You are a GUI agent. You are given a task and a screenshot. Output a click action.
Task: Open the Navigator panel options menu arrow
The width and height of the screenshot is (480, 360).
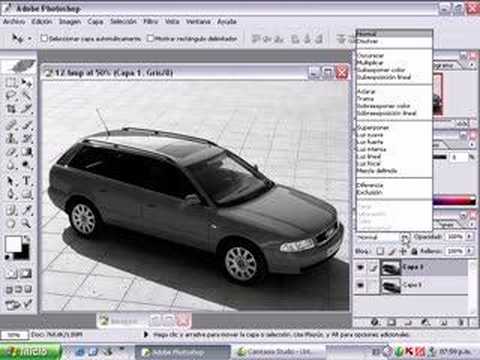(x=472, y=64)
